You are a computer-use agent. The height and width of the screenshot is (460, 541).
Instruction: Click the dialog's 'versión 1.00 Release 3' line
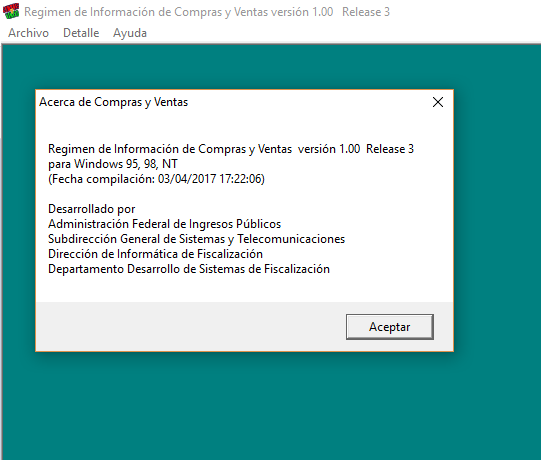(x=231, y=149)
